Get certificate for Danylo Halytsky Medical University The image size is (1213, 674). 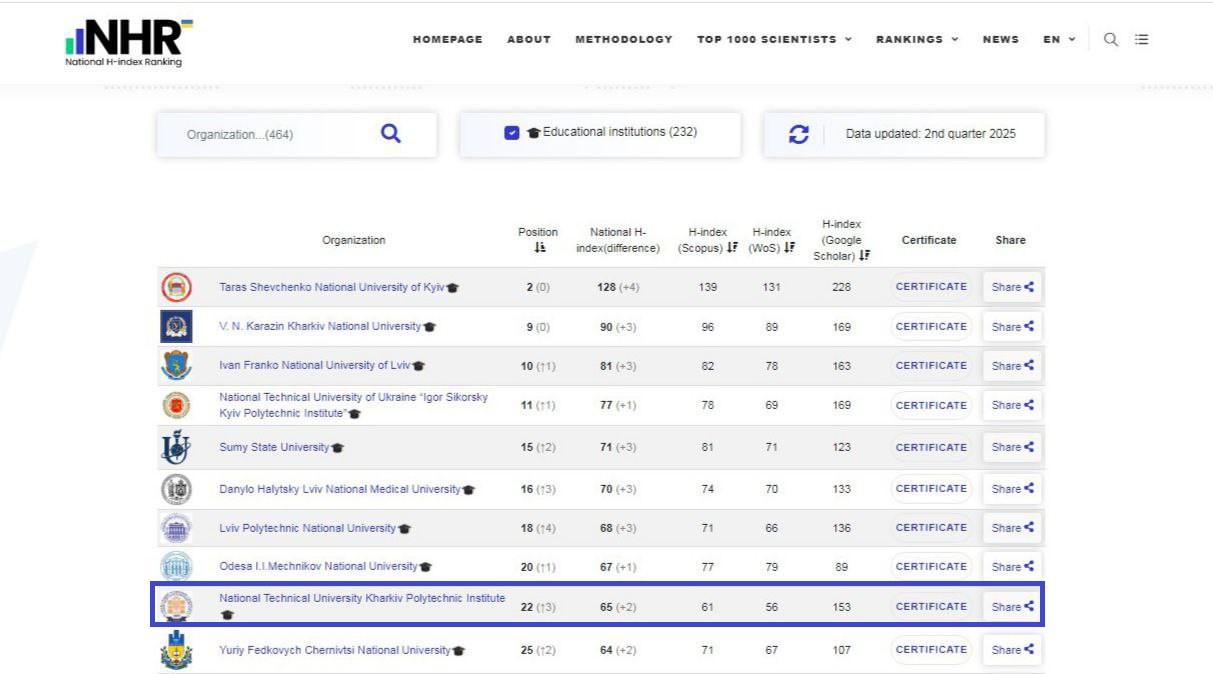coord(931,489)
